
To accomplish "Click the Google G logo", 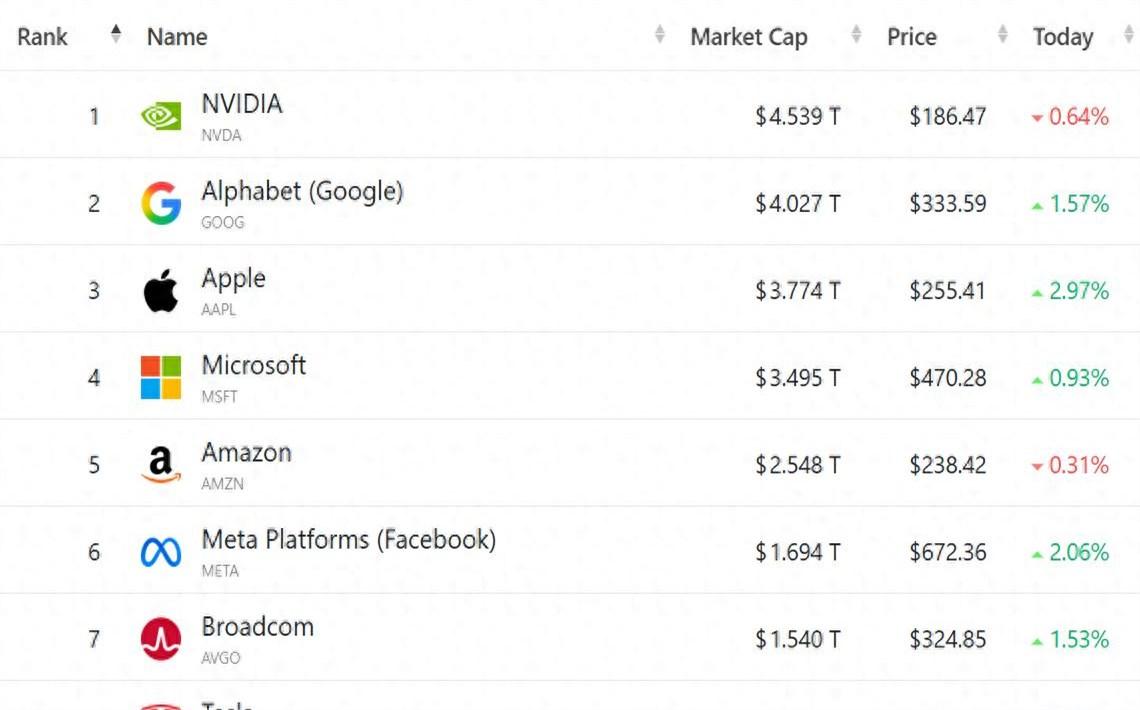I will [x=161, y=204].
